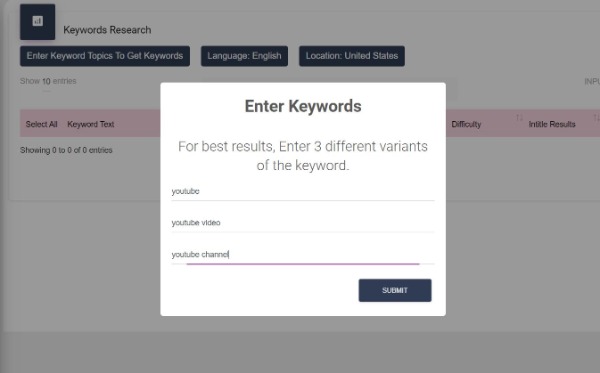Open Enter Keyword Topics To Get Keywords
This screenshot has height=373, width=600.
click(x=105, y=56)
